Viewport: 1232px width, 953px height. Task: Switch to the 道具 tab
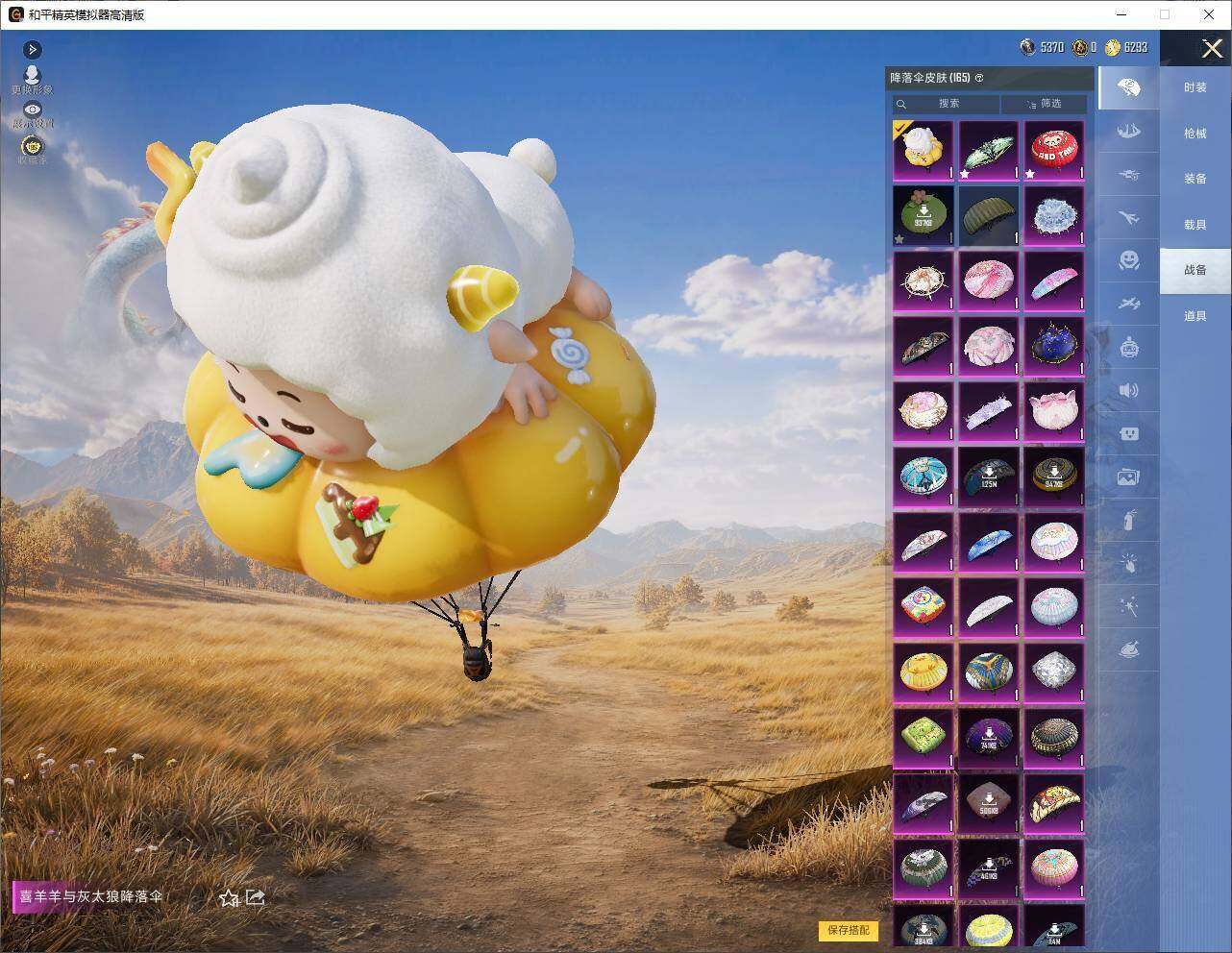coord(1195,316)
